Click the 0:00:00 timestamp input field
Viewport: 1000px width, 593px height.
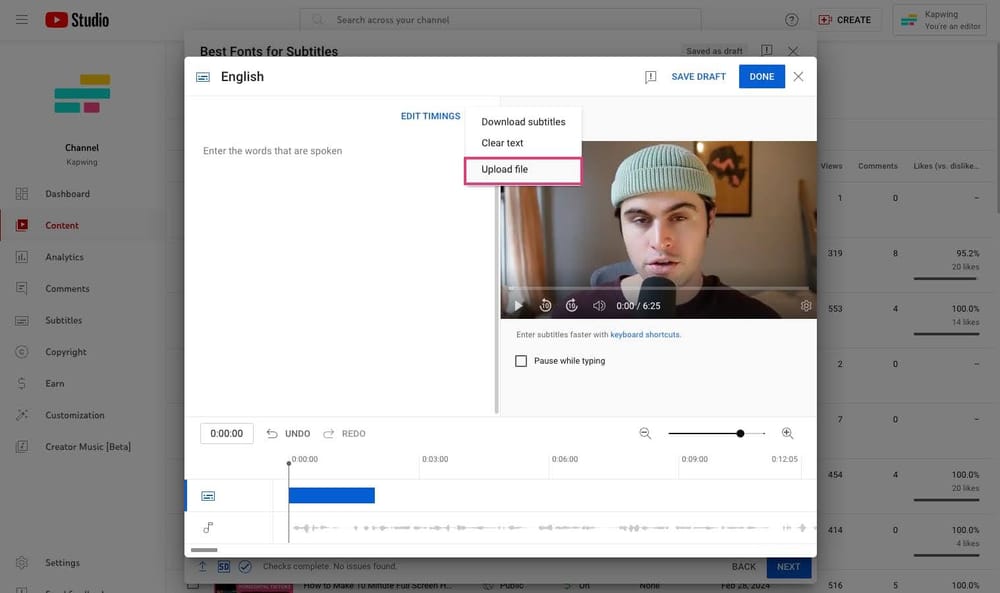click(226, 433)
